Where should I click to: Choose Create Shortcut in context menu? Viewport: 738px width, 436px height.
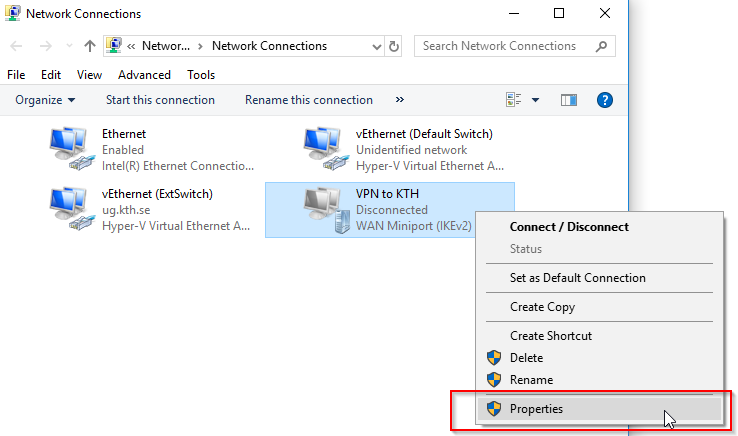[550, 336]
